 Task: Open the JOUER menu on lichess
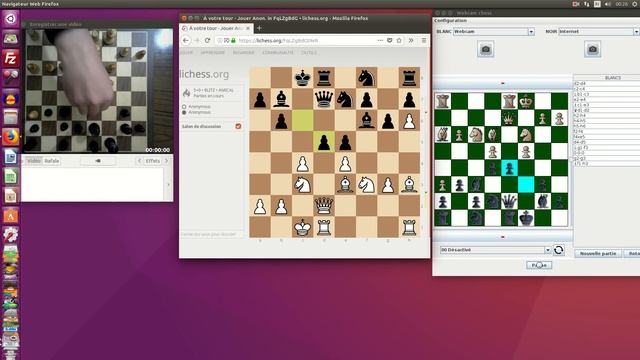[x=187, y=53]
